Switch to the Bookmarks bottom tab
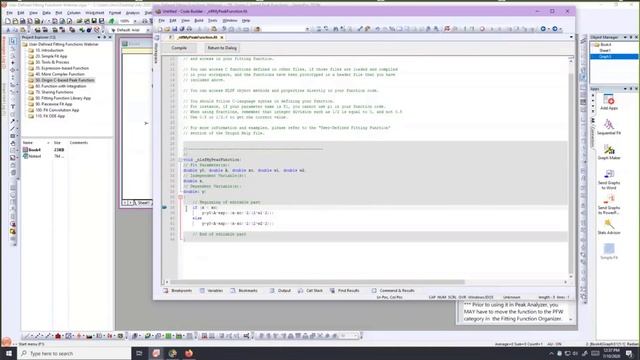640x360 pixels. click(x=244, y=291)
